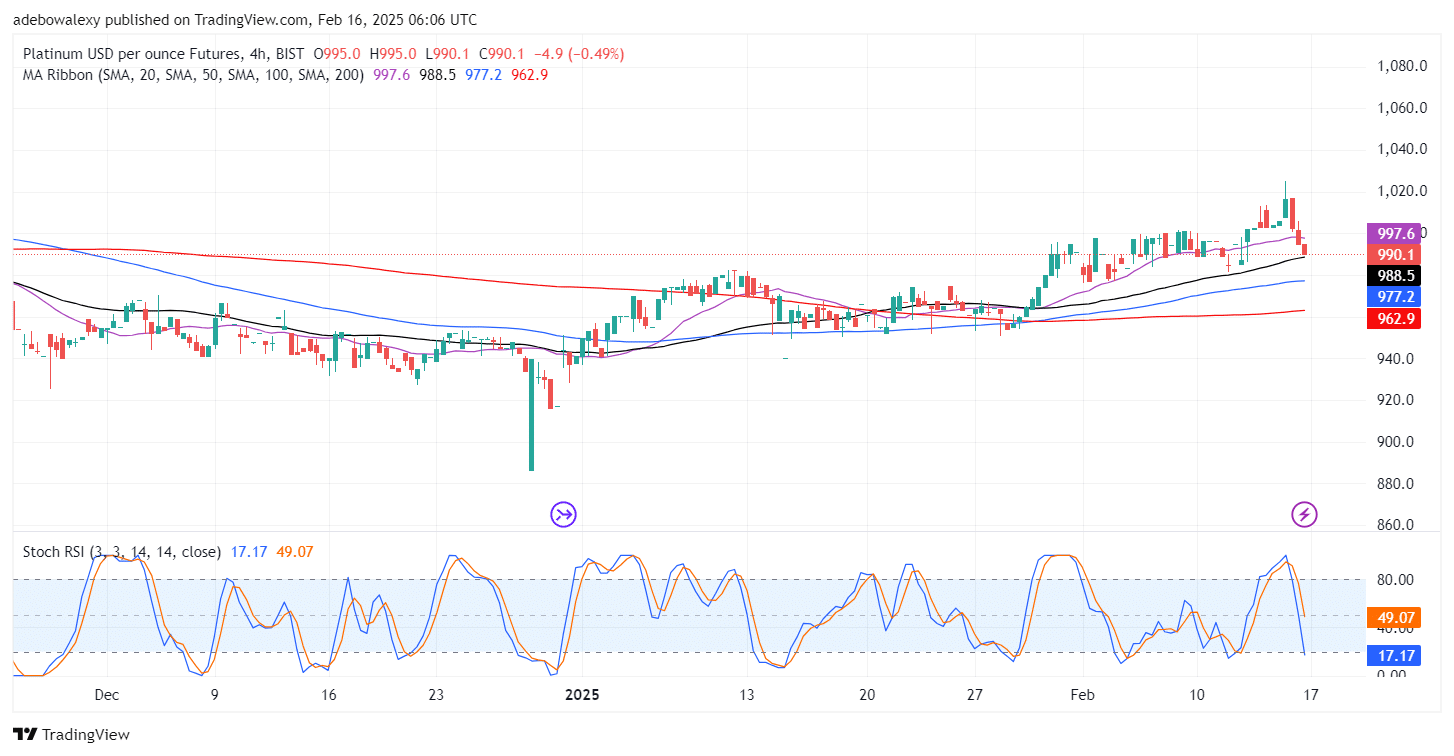Viewport: 1454px width, 756px height.
Task: Click the purple lightning bolt event icon
Action: [x=1304, y=515]
